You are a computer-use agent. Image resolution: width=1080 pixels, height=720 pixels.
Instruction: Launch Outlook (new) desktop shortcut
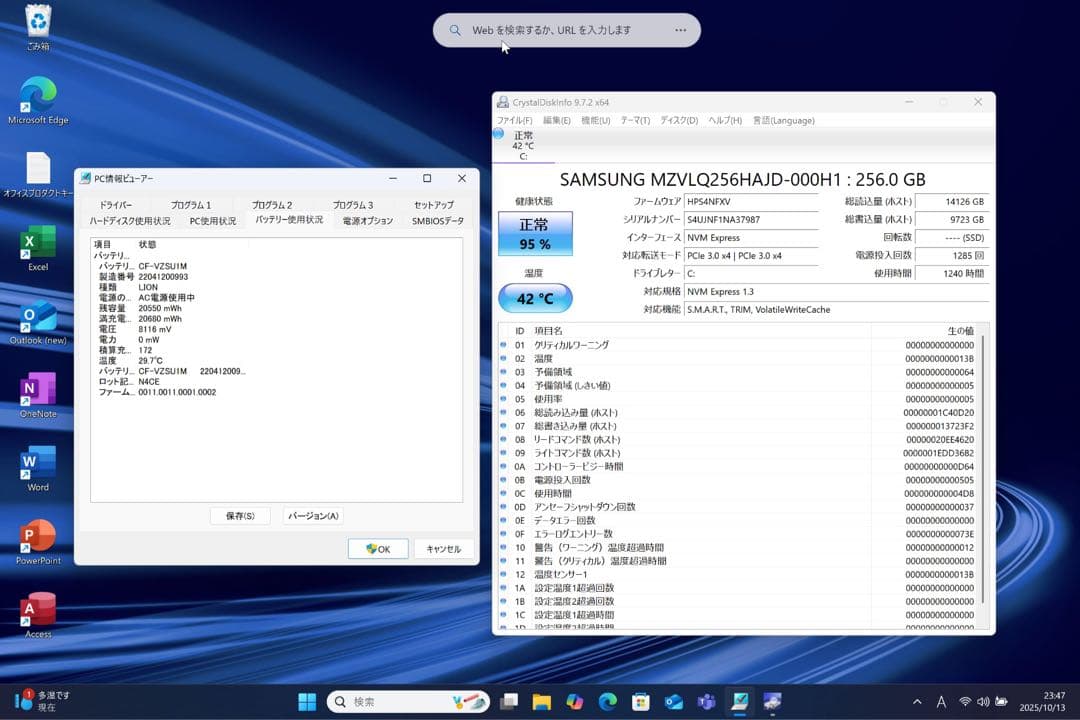pyautogui.click(x=38, y=322)
